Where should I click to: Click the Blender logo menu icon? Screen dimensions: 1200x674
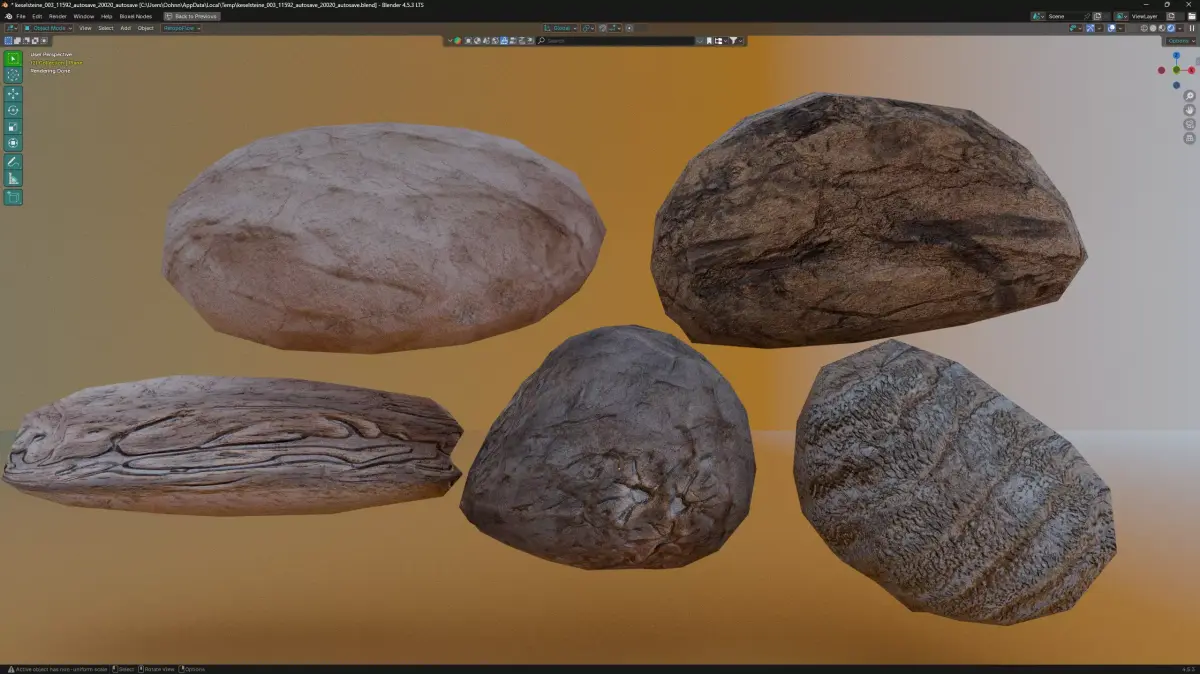[x=8, y=16]
